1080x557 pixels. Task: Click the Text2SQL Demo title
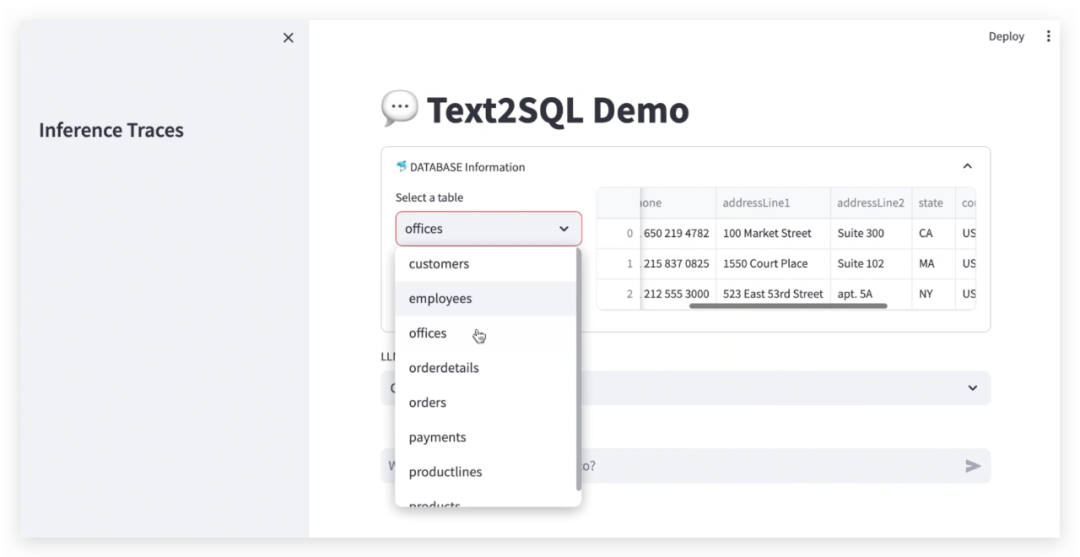click(x=558, y=110)
